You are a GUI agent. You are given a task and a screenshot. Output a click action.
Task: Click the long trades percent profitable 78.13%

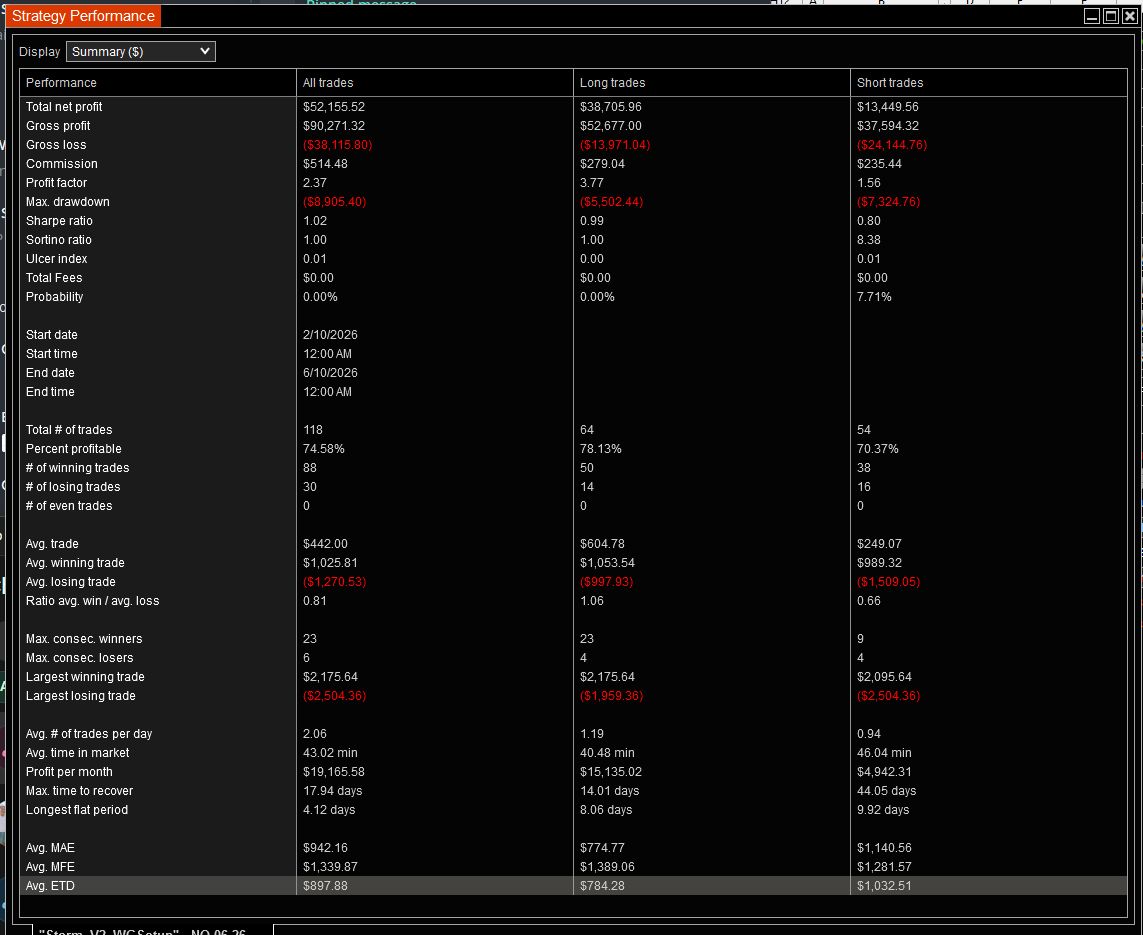click(x=601, y=449)
